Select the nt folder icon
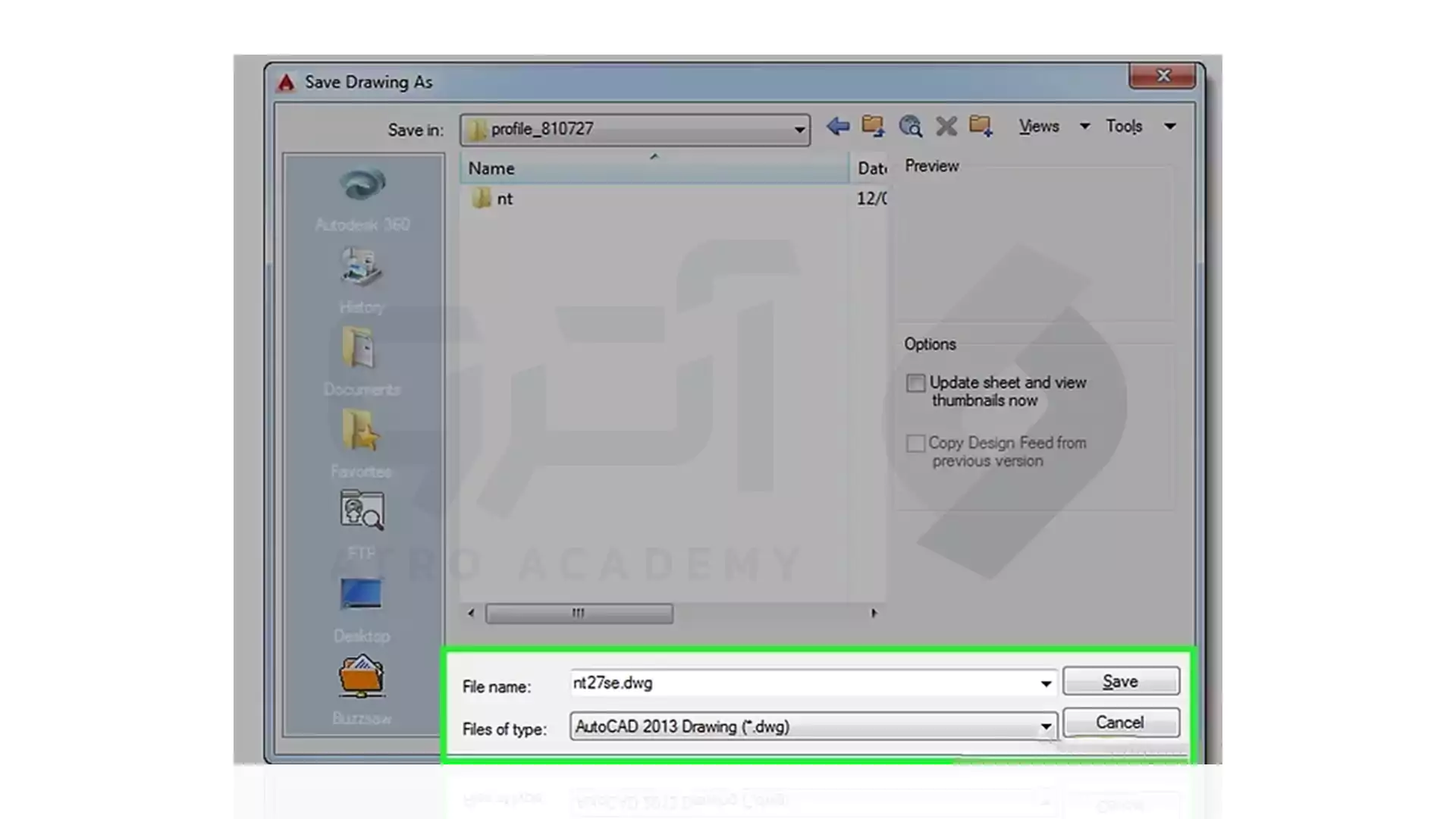This screenshot has width=1456, height=819. click(481, 199)
